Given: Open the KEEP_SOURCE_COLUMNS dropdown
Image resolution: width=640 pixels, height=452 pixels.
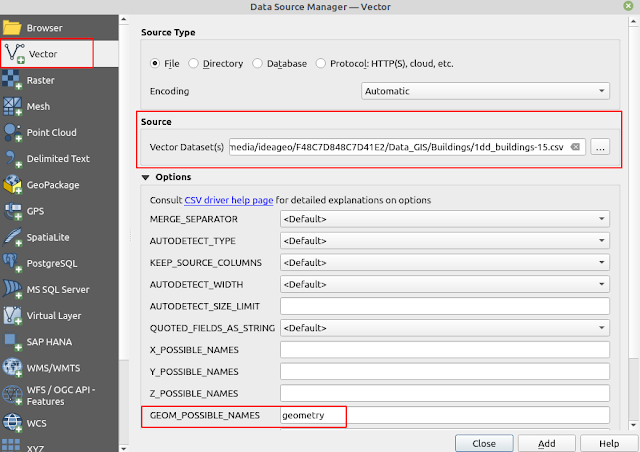Looking at the screenshot, I should point(445,263).
